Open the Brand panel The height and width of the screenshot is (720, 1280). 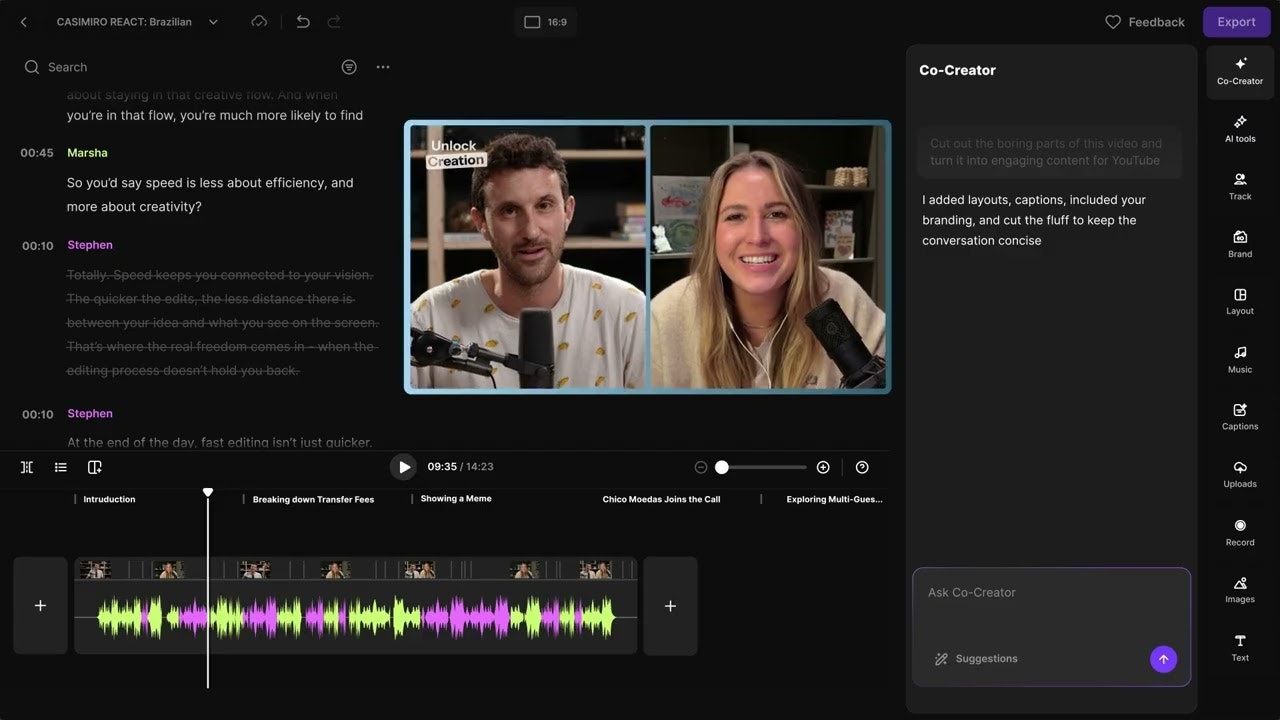click(x=1239, y=245)
